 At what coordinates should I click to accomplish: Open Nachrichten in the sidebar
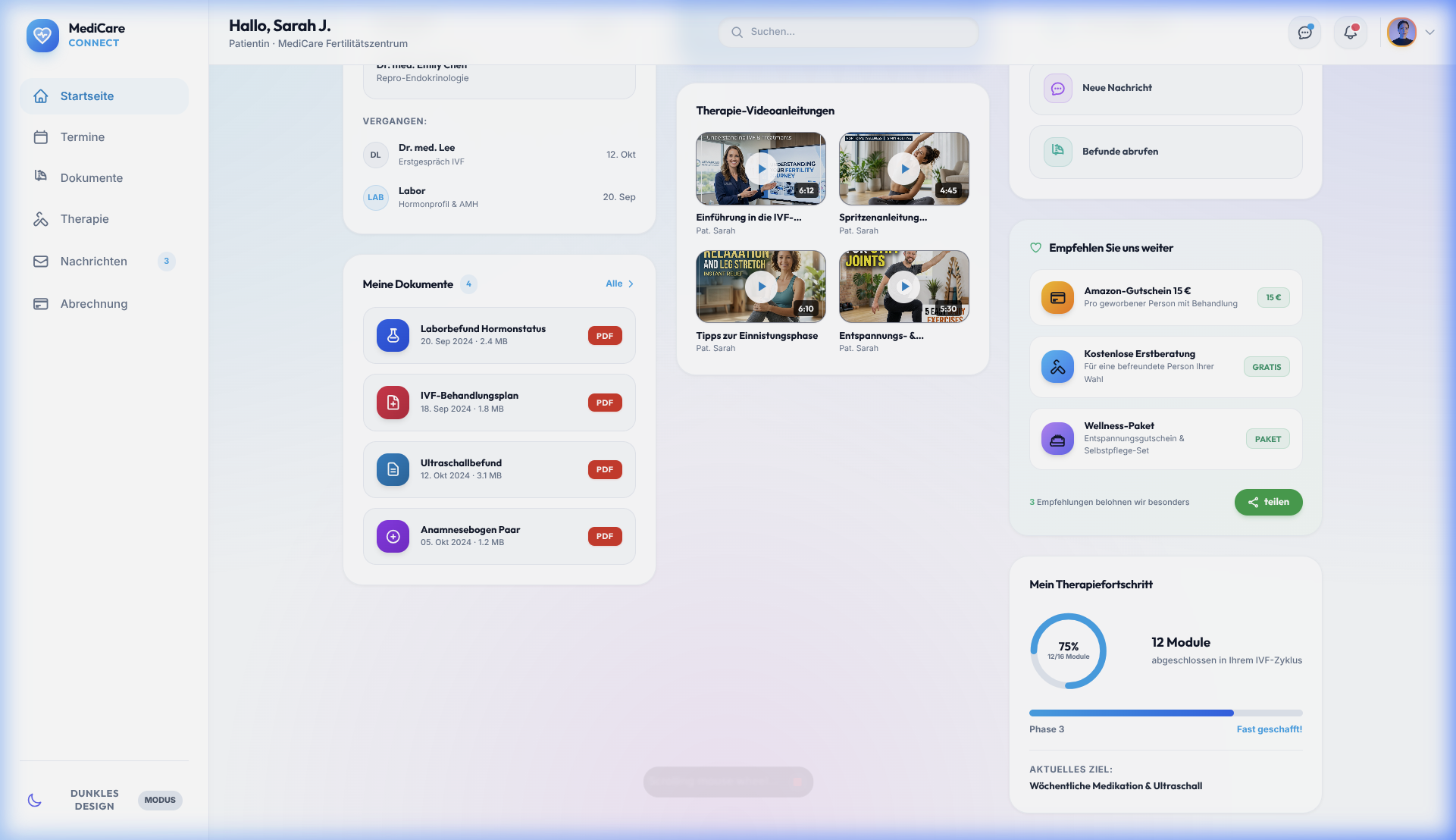(105, 262)
